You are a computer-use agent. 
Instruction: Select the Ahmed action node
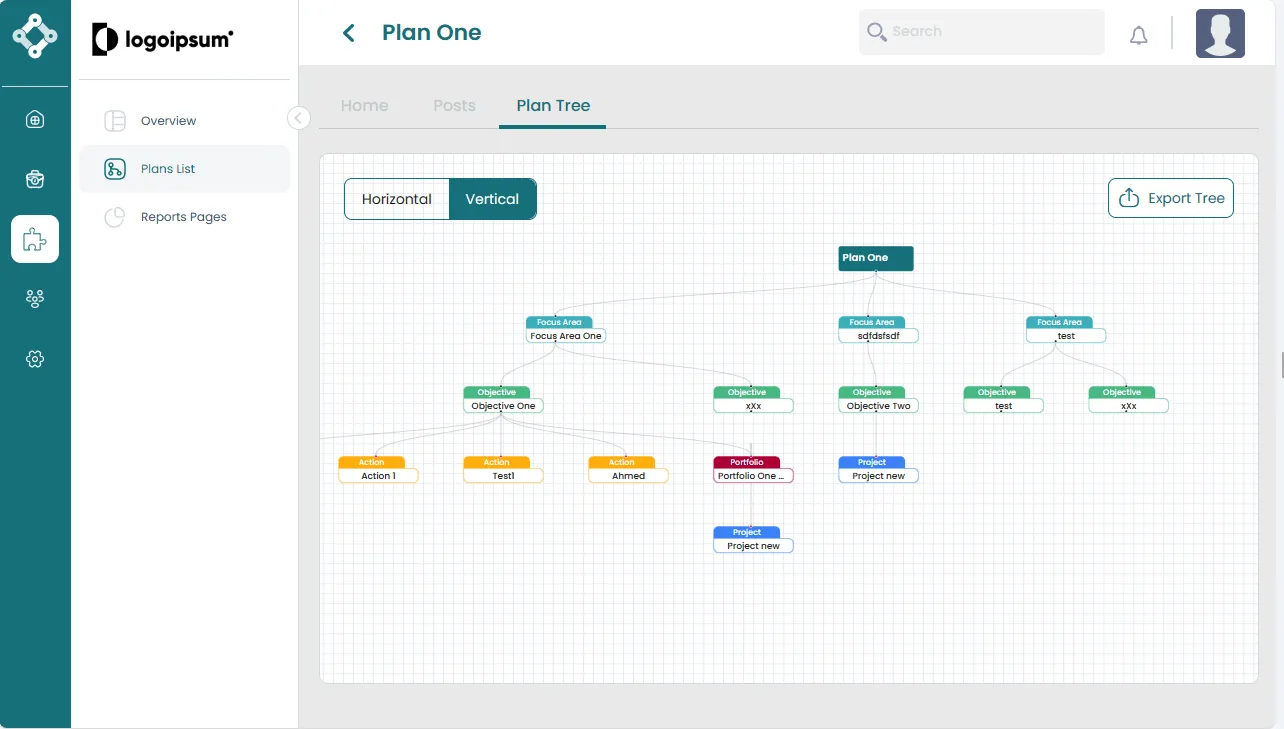coord(628,470)
